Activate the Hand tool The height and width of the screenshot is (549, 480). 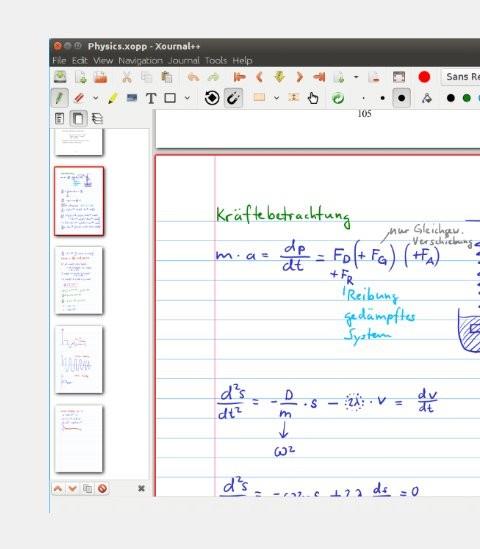[313, 98]
